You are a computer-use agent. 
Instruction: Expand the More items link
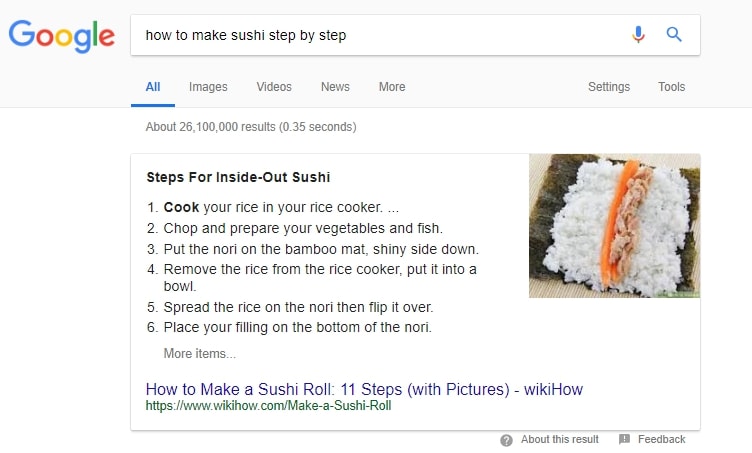click(x=200, y=353)
